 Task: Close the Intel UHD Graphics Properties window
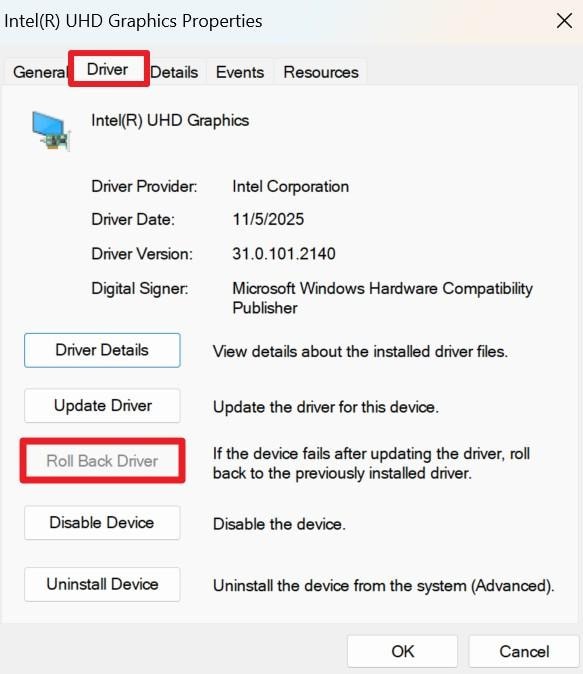click(564, 21)
